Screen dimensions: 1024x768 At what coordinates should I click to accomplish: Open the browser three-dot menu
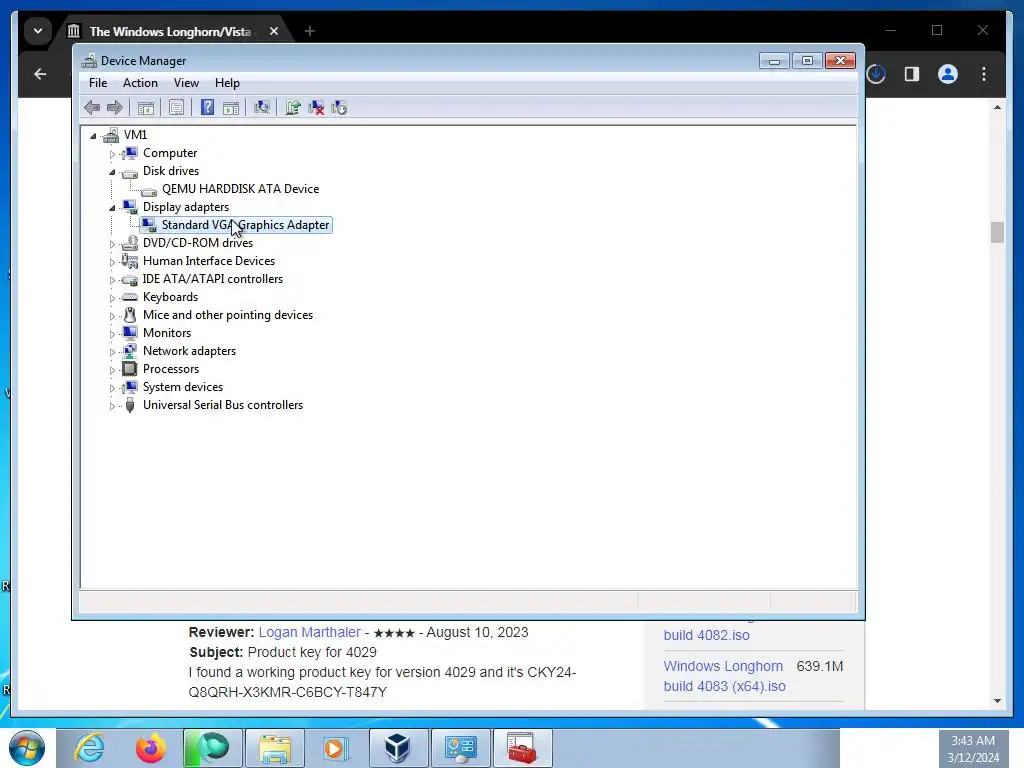(x=984, y=74)
